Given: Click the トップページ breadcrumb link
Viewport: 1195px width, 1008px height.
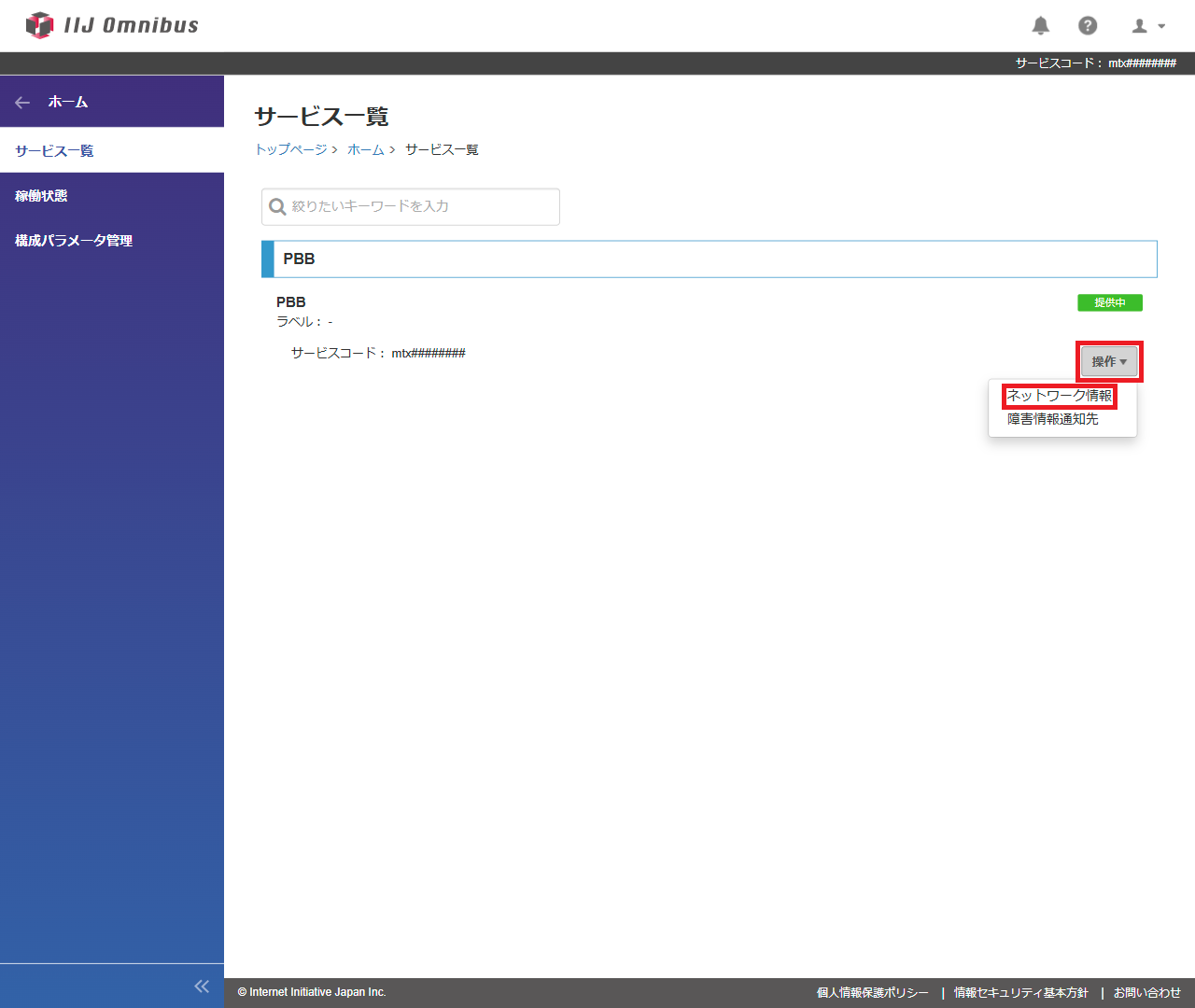Looking at the screenshot, I should coord(290,149).
